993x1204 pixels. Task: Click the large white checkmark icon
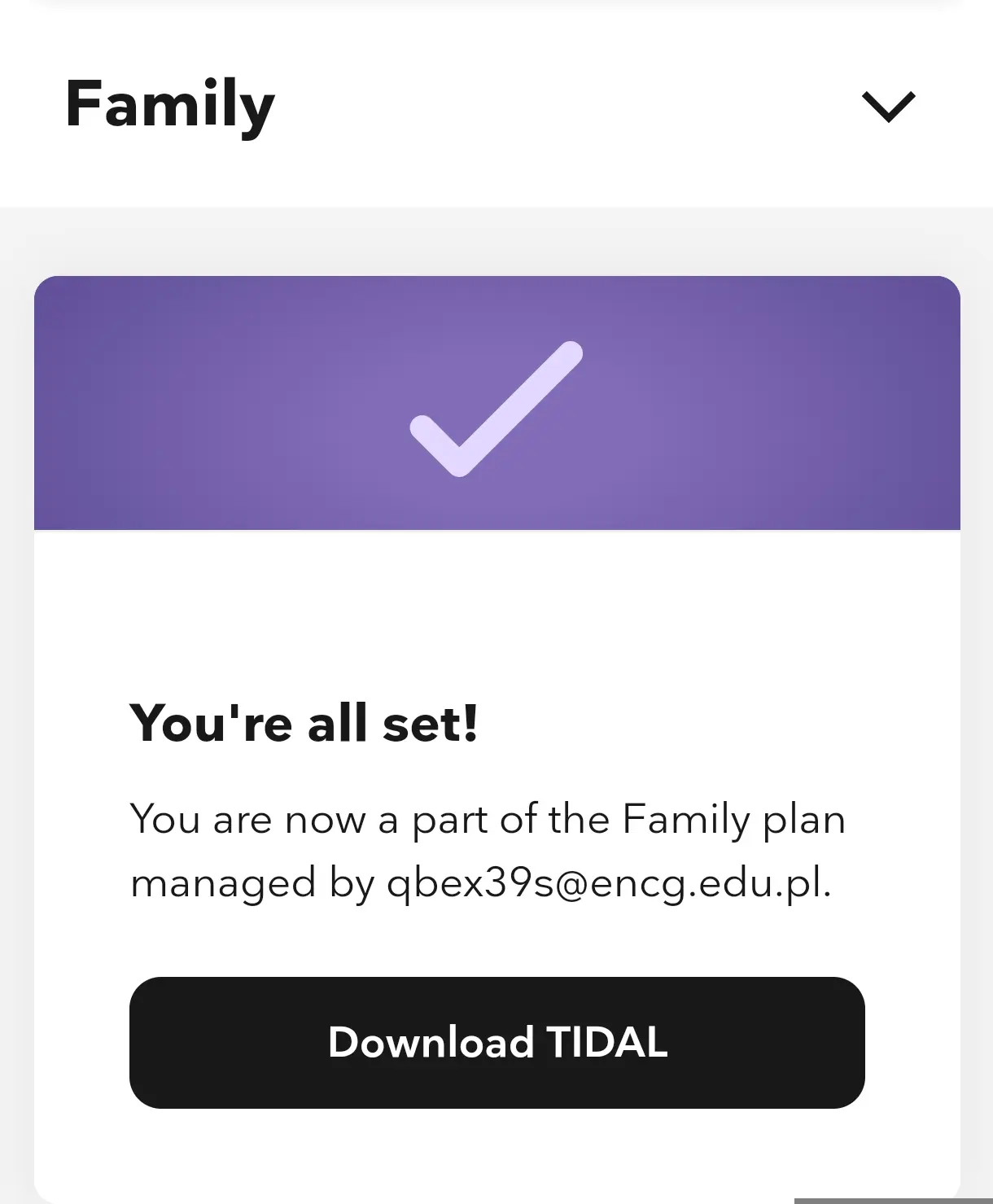click(x=496, y=409)
